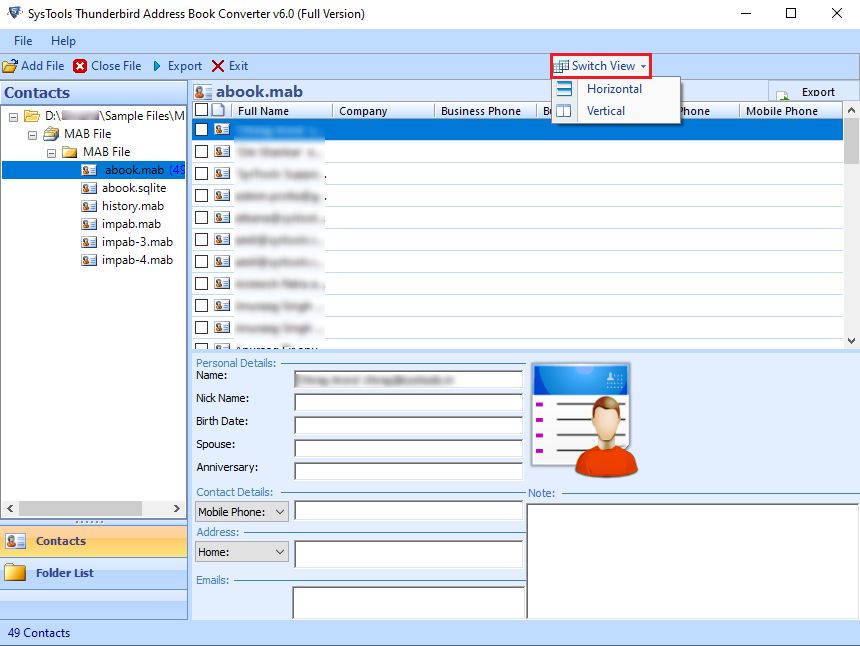Open the Mobile Phone type dropdown
The height and width of the screenshot is (646, 860).
[x=280, y=512]
